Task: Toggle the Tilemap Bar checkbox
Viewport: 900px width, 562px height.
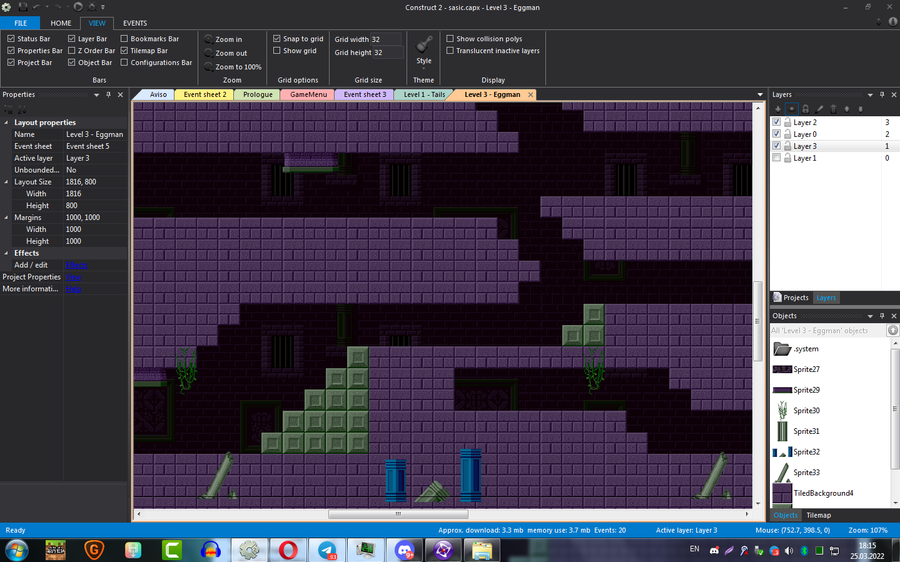Action: tap(124, 51)
